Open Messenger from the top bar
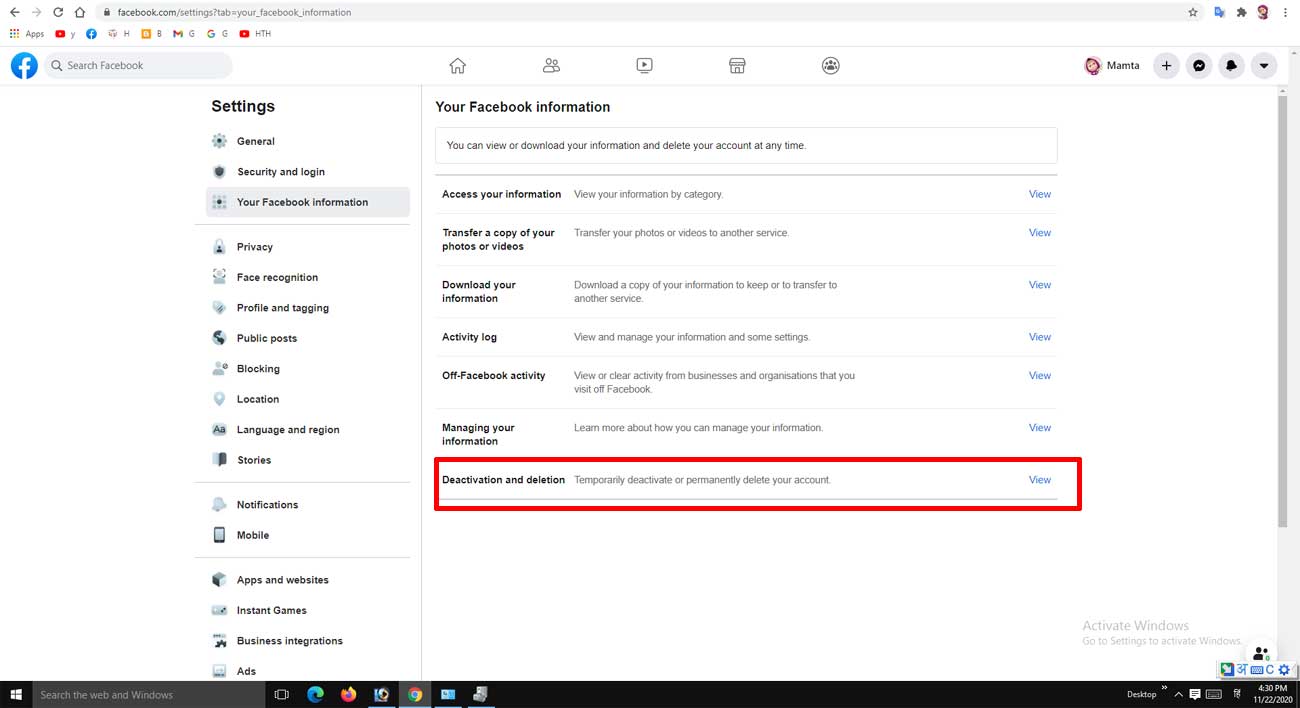Screen dimensions: 1300x708 [1199, 66]
